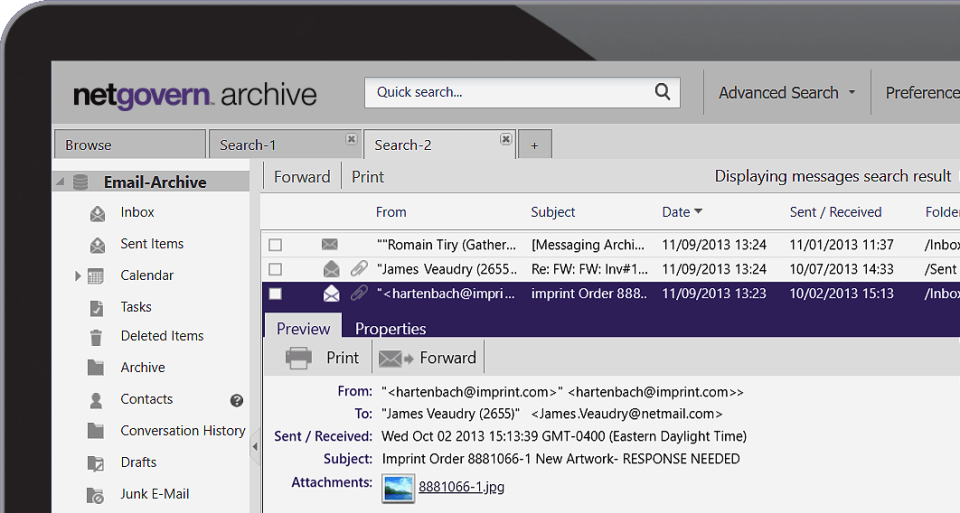The width and height of the screenshot is (960, 513).
Task: Tick the checkbox for Romain Tiry message
Action: 276,245
